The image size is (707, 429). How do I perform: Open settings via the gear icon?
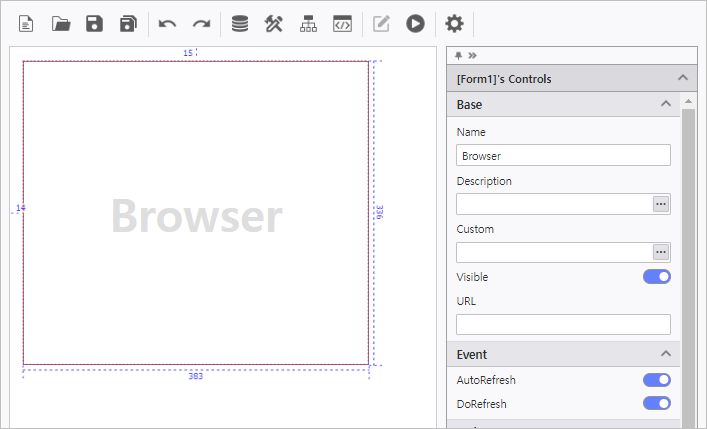[454, 24]
